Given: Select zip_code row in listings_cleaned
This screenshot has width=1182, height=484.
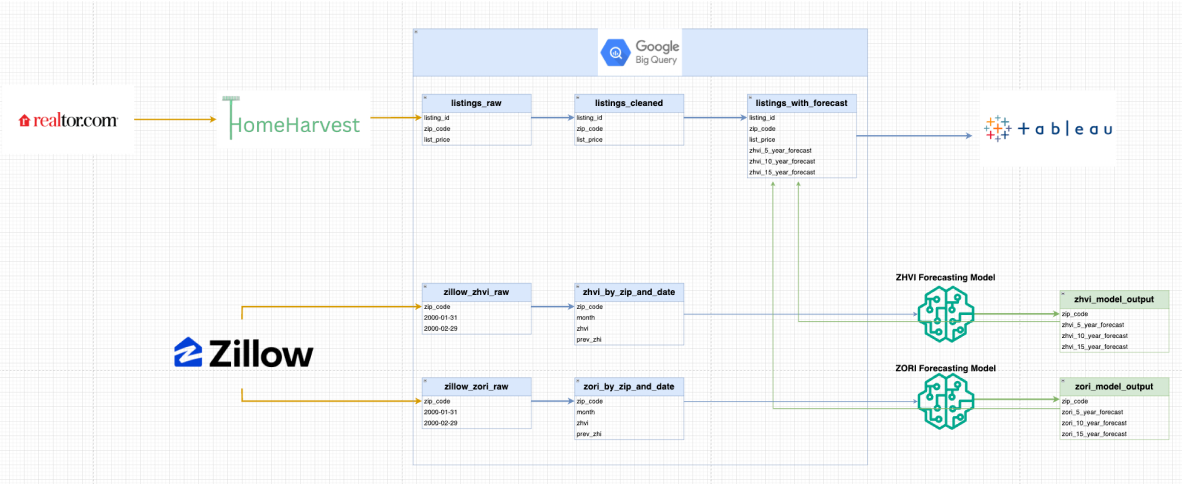Looking at the screenshot, I should click(629, 129).
